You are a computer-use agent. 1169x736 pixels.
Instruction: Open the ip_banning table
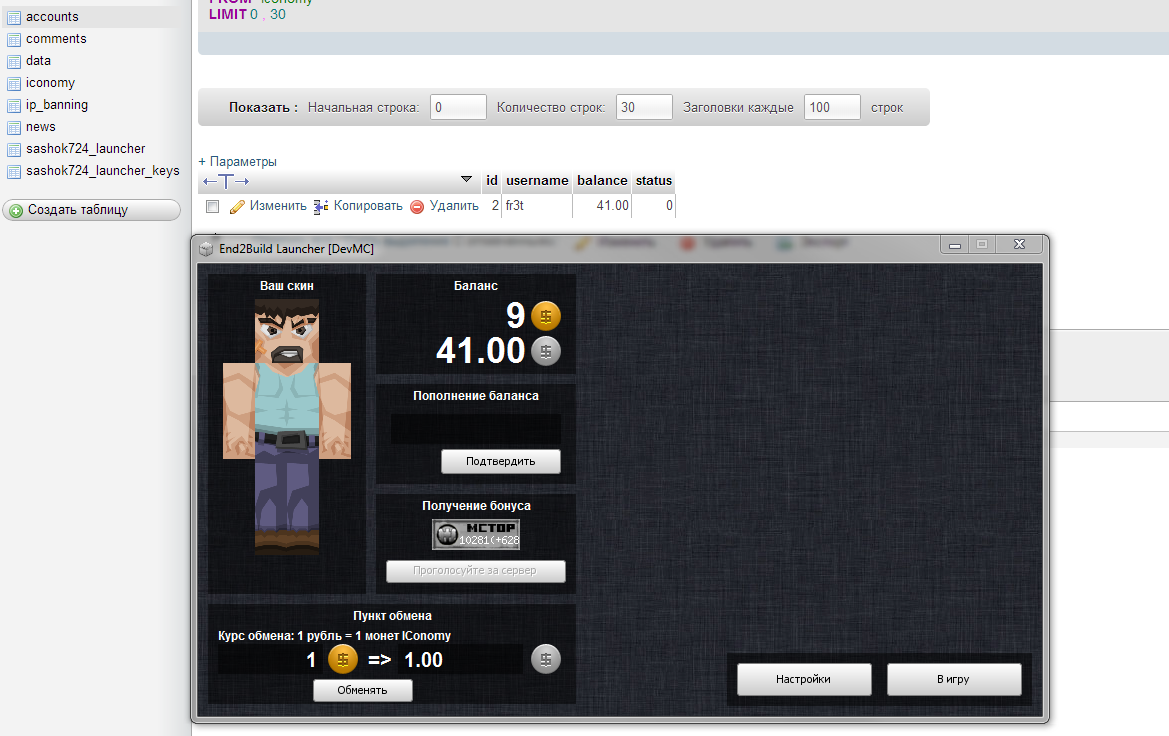point(57,104)
